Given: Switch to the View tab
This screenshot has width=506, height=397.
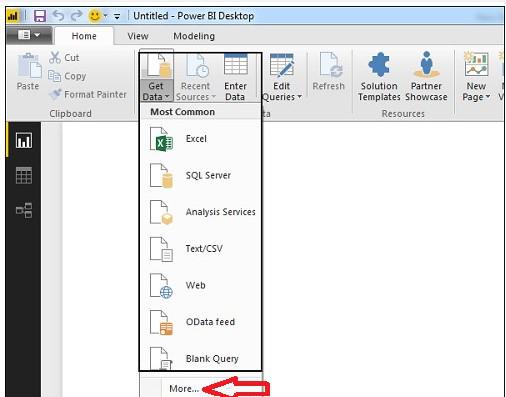Looking at the screenshot, I should point(138,36).
